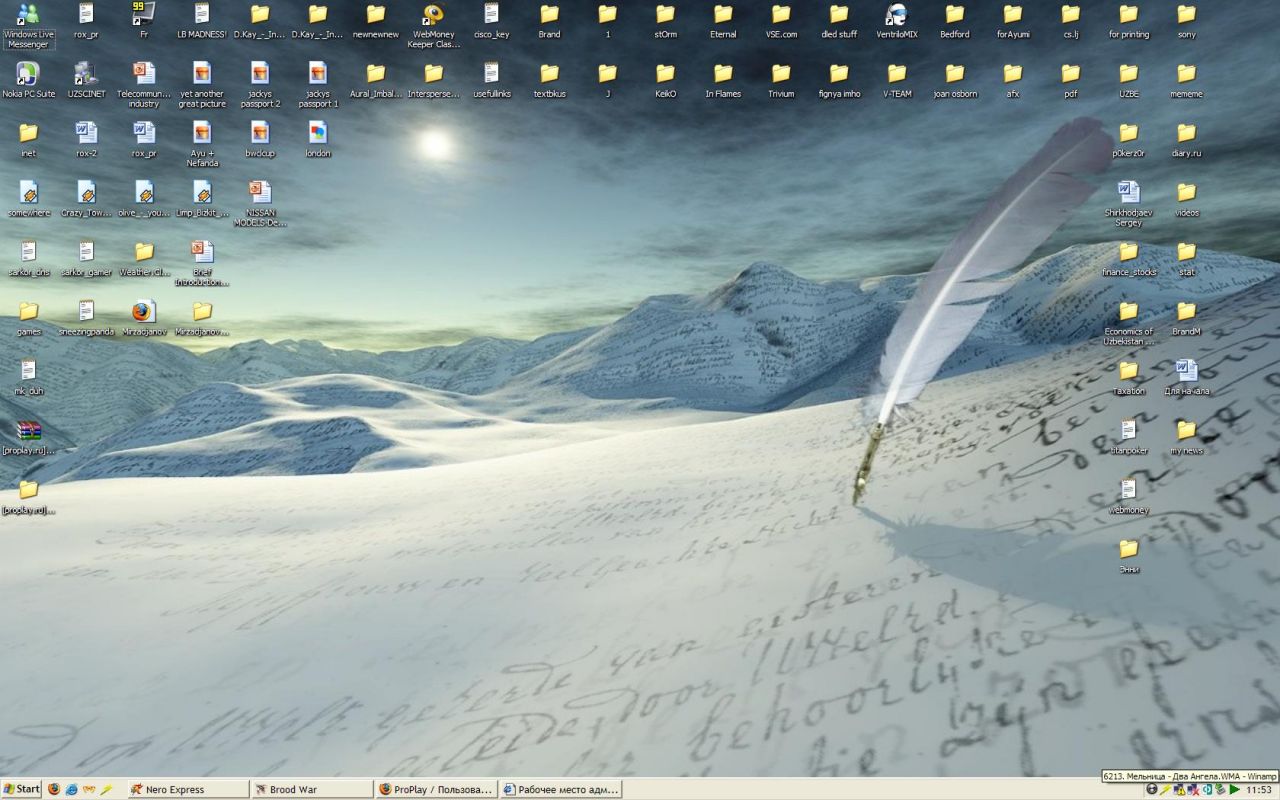
Task: Open Internet Explorer from Quick Launch
Action: [71, 789]
